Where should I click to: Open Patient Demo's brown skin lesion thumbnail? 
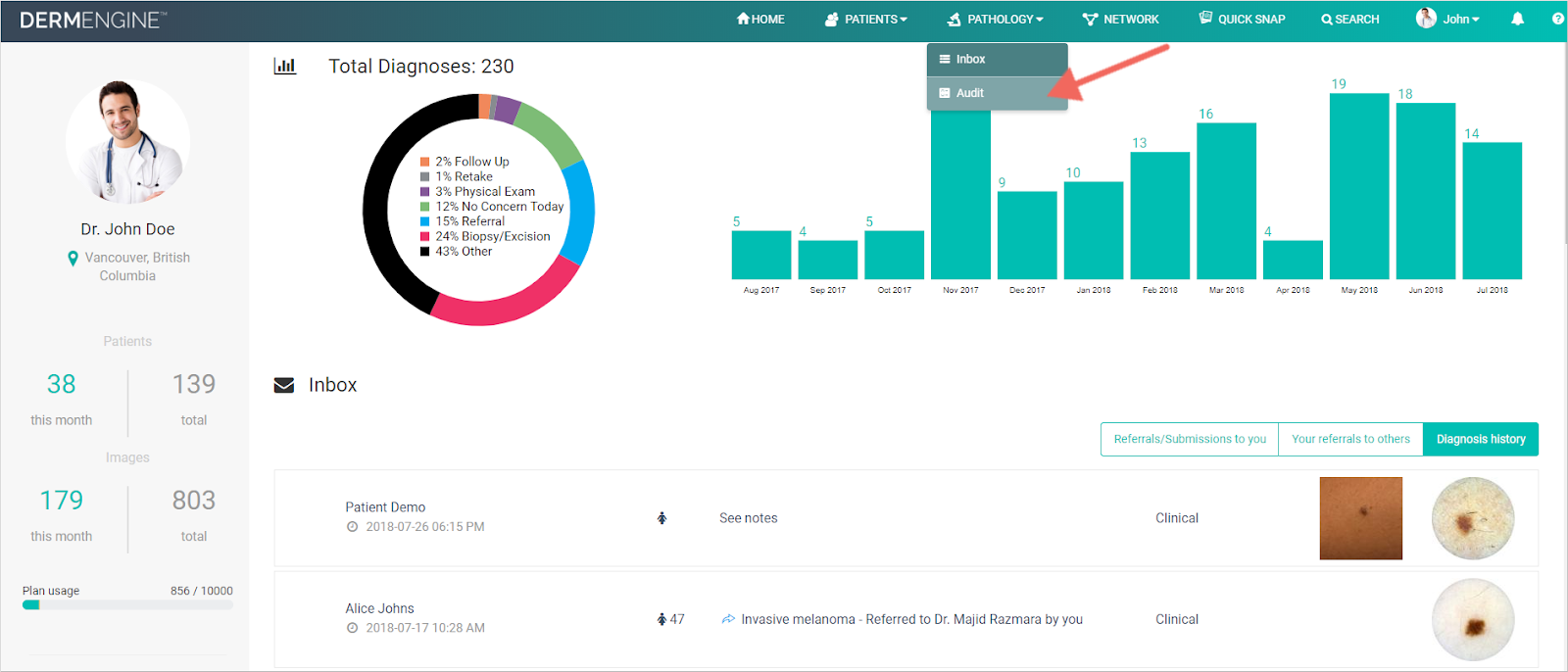tap(1360, 518)
